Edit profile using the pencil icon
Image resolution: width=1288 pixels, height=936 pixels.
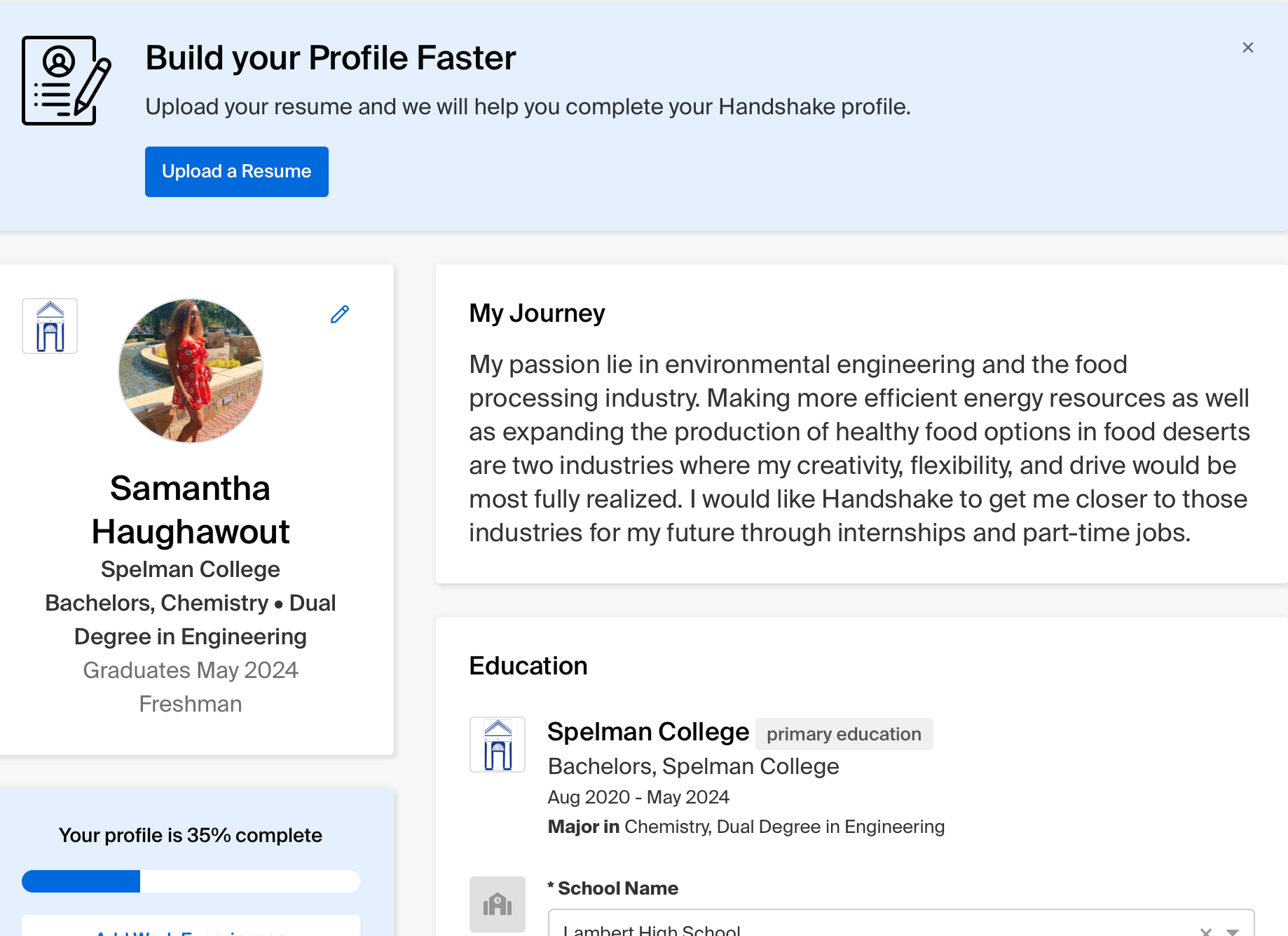[340, 314]
